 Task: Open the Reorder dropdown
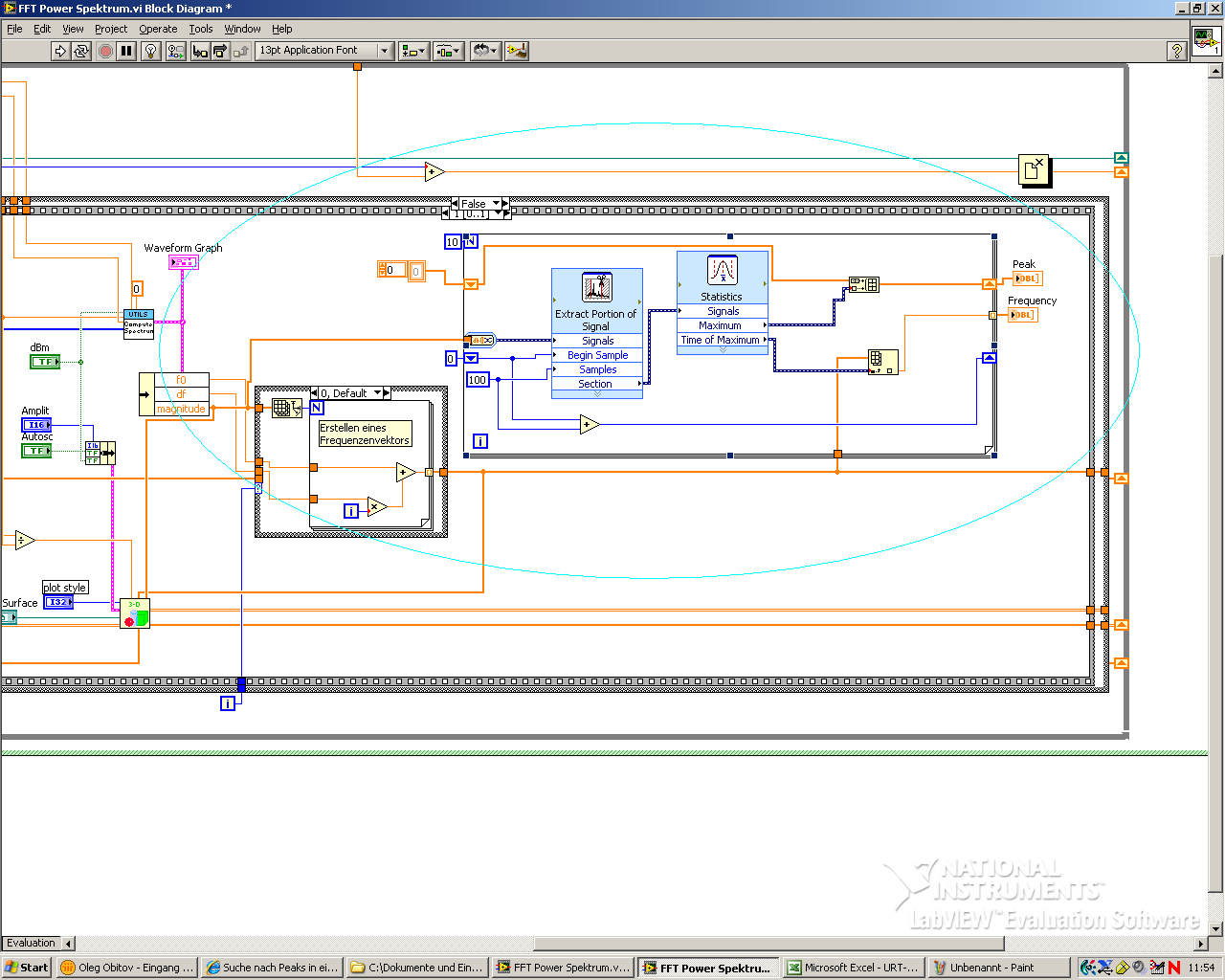click(485, 51)
